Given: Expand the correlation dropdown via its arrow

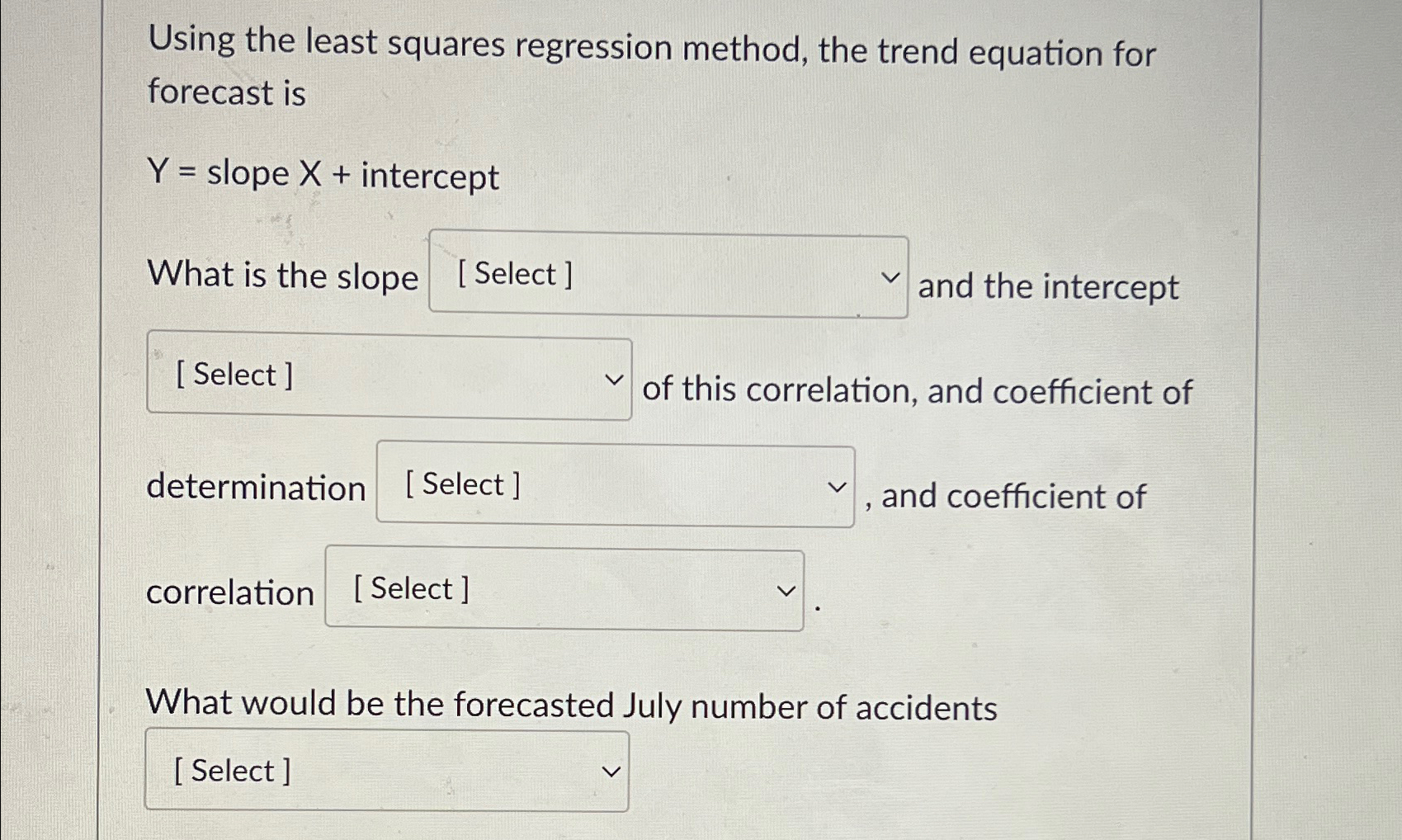Looking at the screenshot, I should pyautogui.click(x=786, y=591).
